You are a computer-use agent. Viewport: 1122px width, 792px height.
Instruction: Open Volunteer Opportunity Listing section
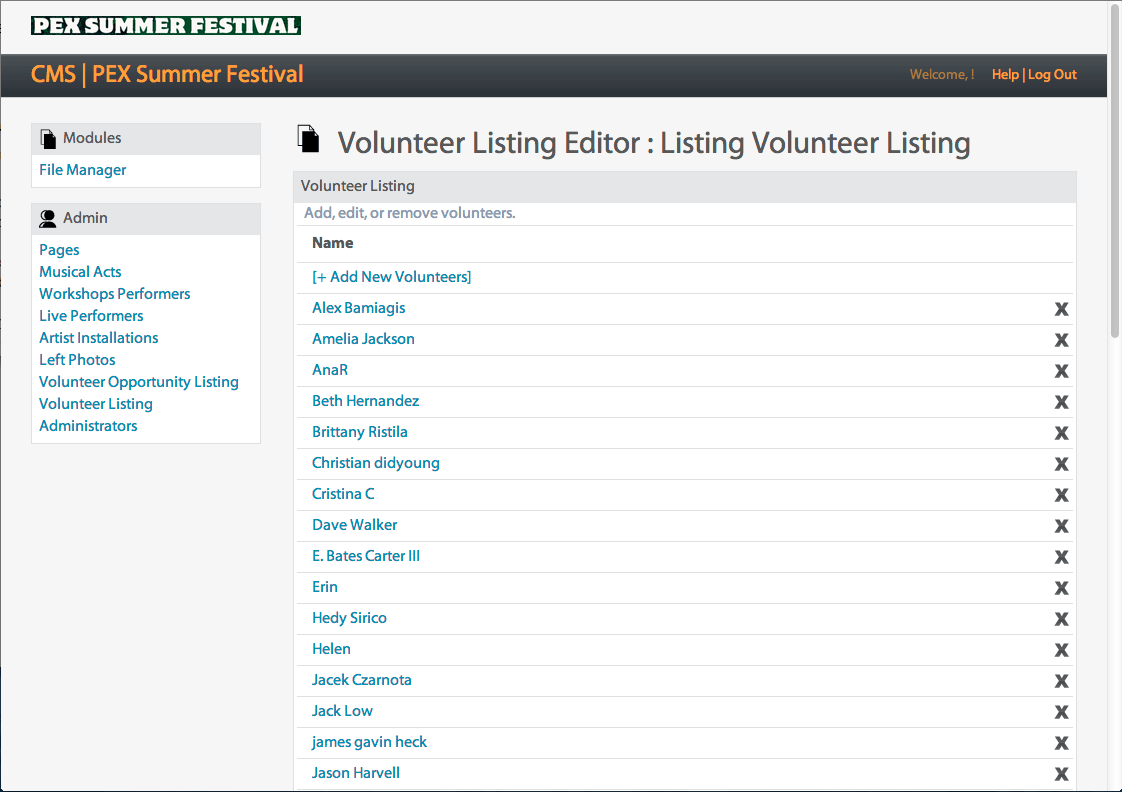(139, 382)
